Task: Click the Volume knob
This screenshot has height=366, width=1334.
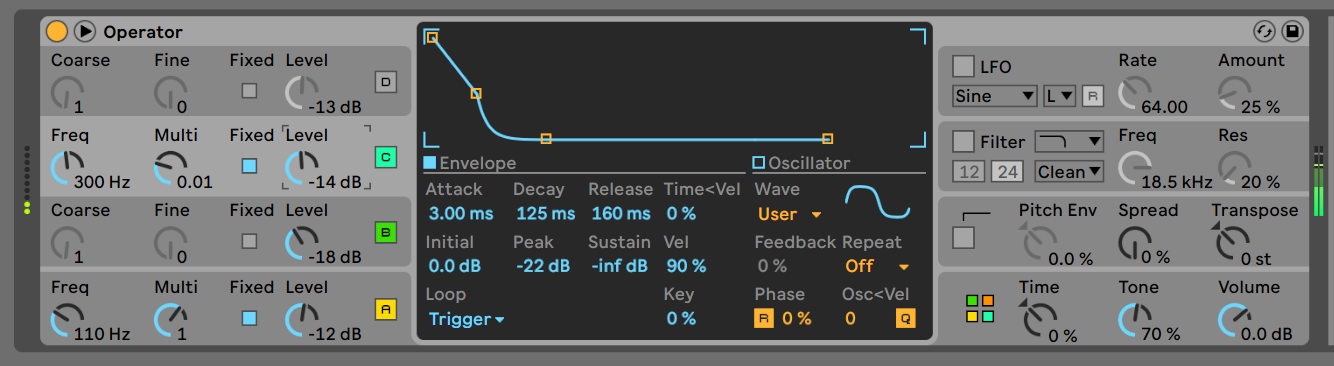Action: pos(1233,320)
